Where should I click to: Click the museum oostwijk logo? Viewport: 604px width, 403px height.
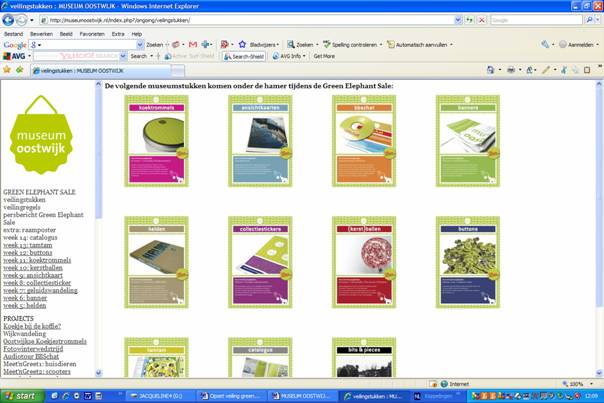(x=41, y=135)
